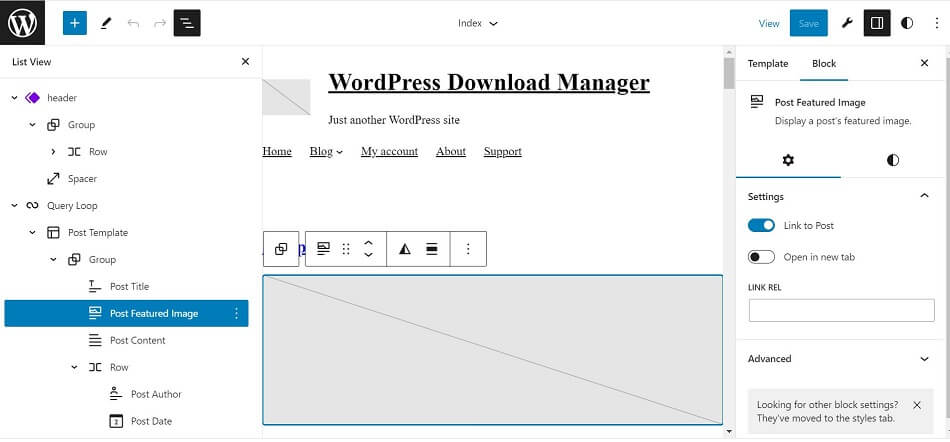Move block up with the up arrow
This screenshot has width=950, height=442.
pyautogui.click(x=368, y=242)
